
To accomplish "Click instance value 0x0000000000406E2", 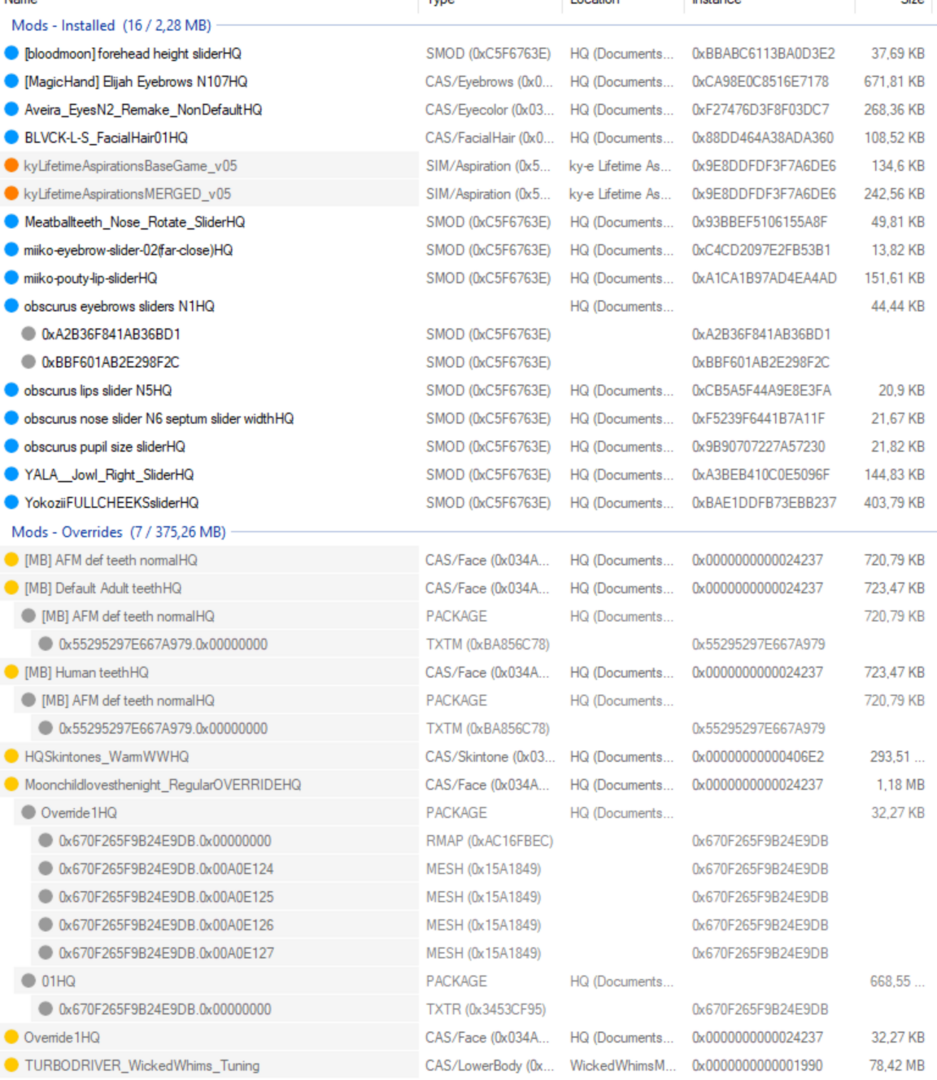I will [758, 757].
